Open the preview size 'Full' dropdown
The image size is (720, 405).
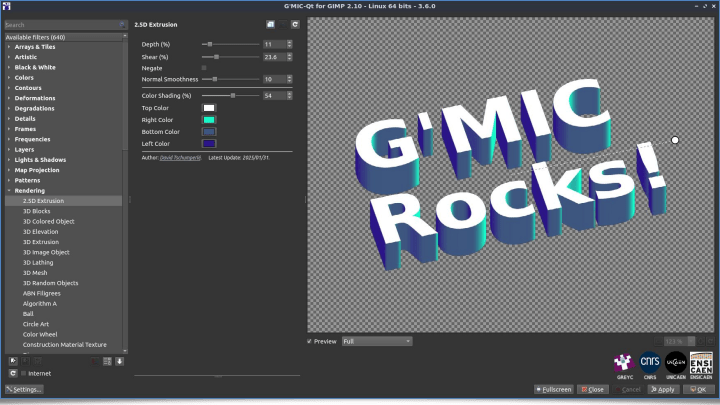tap(377, 341)
